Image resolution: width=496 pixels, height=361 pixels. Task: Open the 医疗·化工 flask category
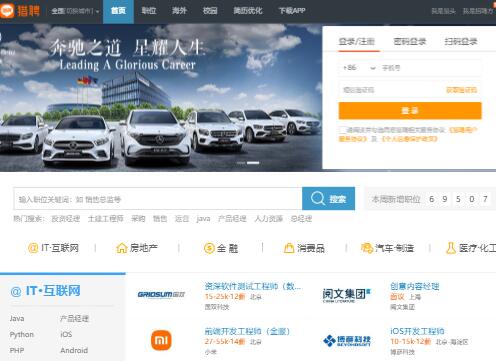click(x=451, y=248)
